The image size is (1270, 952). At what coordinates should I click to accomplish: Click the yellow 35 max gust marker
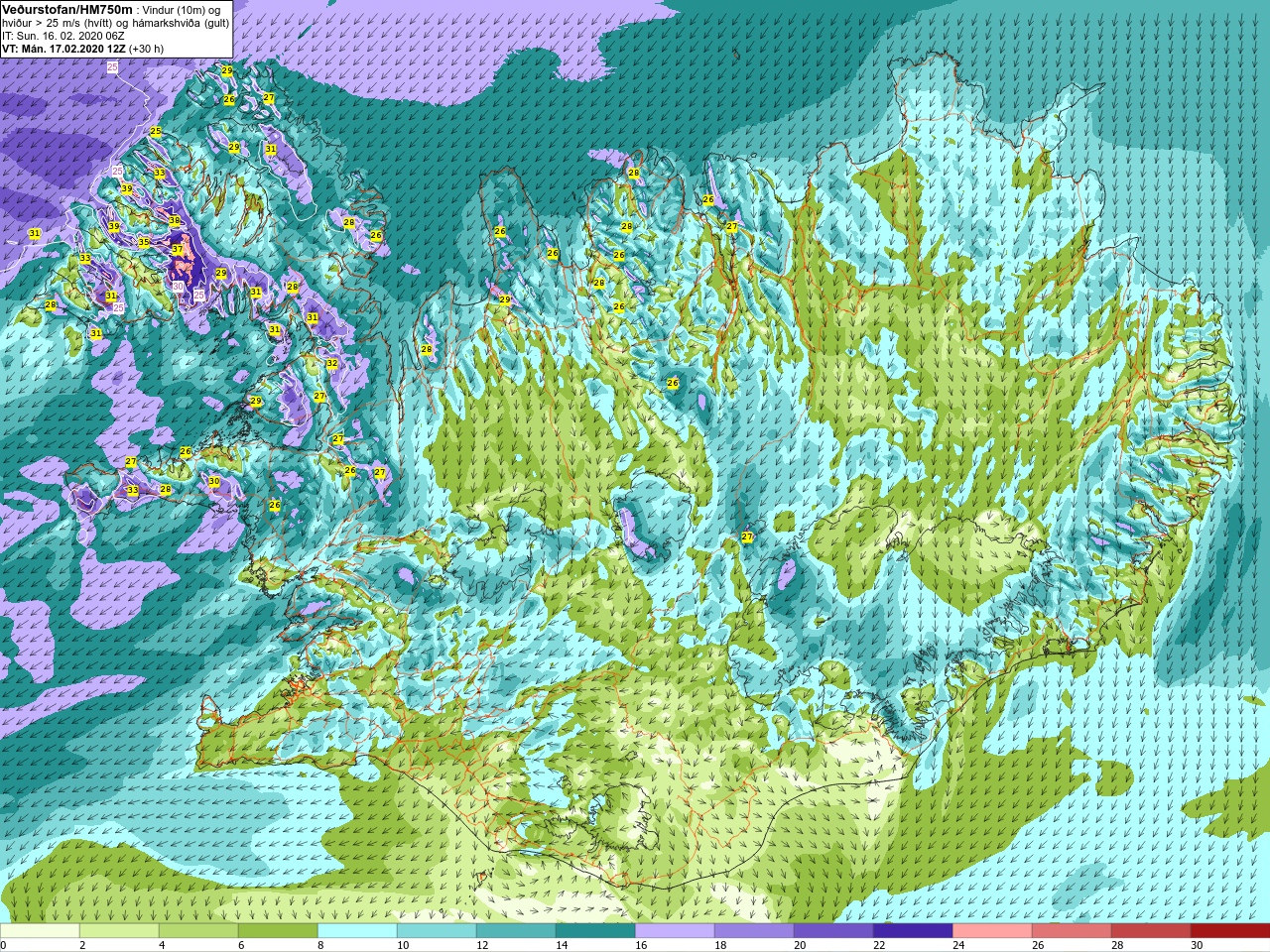pyautogui.click(x=144, y=242)
